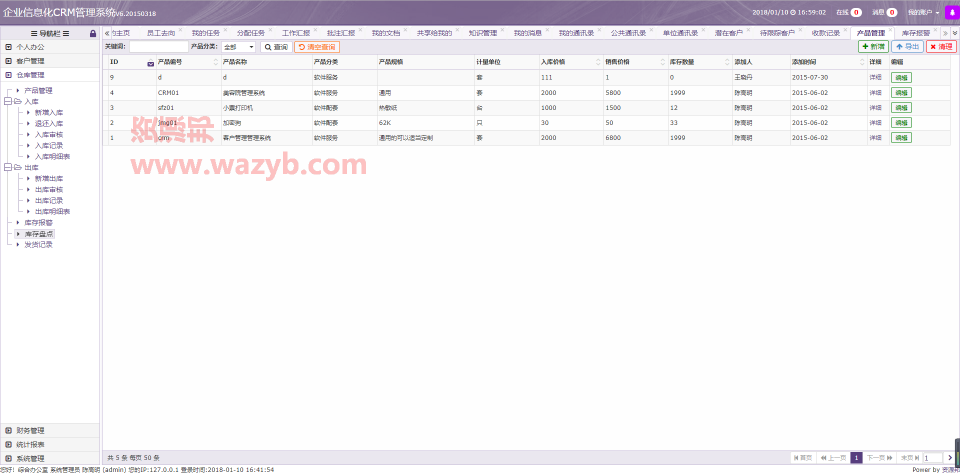Click the 下一页 pager button
The height and width of the screenshot is (475, 960).
coord(880,458)
